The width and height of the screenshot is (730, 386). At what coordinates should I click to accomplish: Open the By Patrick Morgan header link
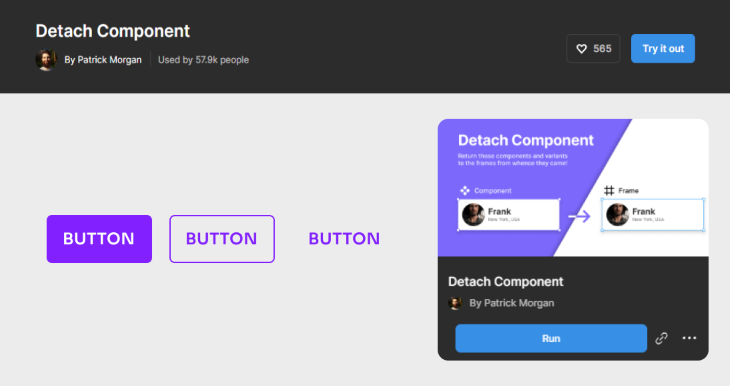103,60
